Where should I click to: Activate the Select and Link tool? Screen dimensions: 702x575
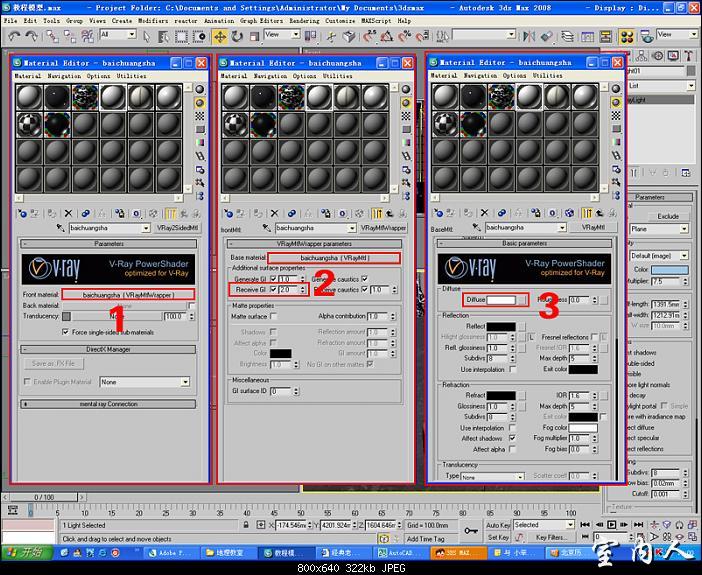coord(52,36)
